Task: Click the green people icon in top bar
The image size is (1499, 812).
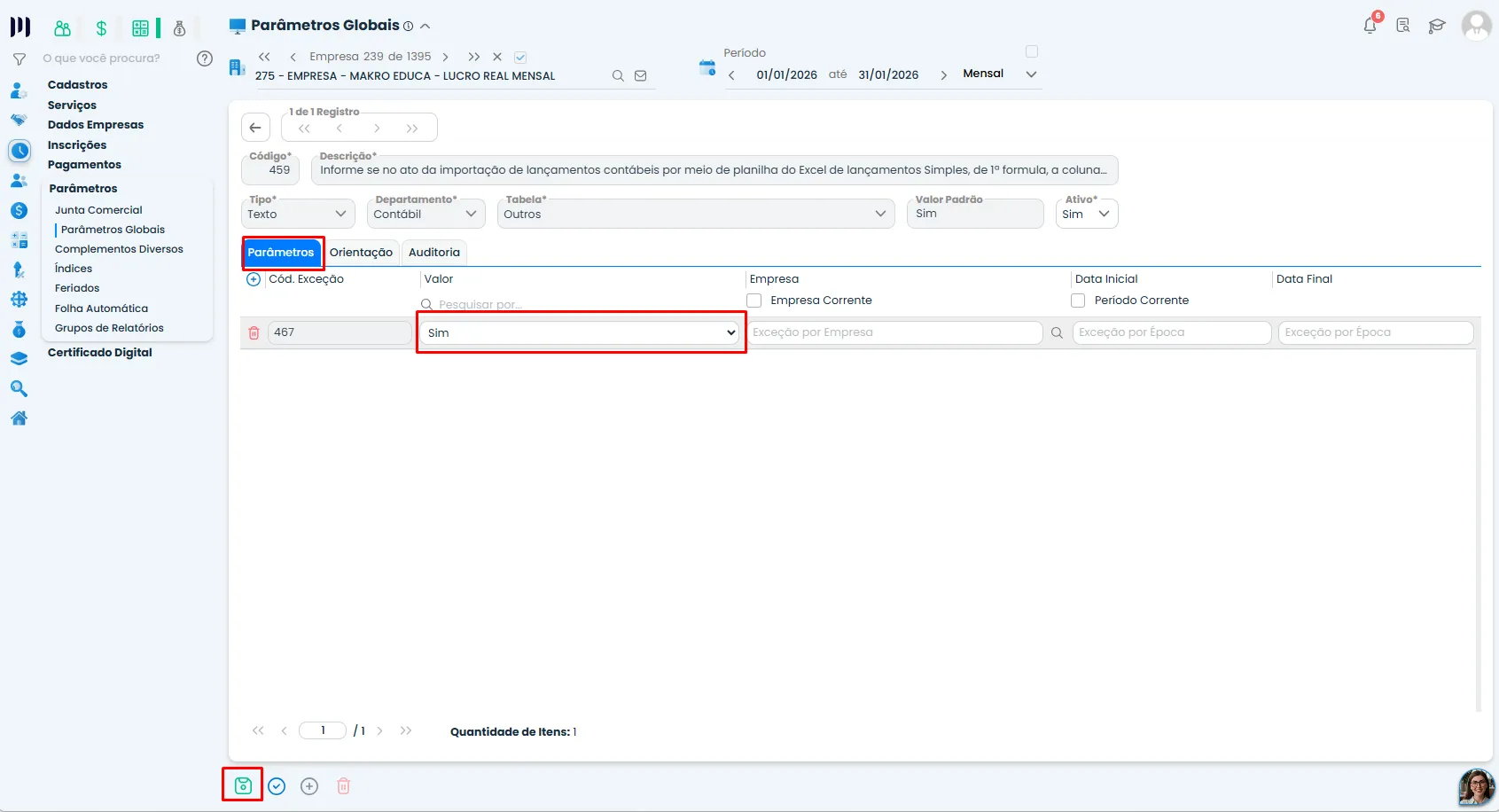Action: [62, 28]
